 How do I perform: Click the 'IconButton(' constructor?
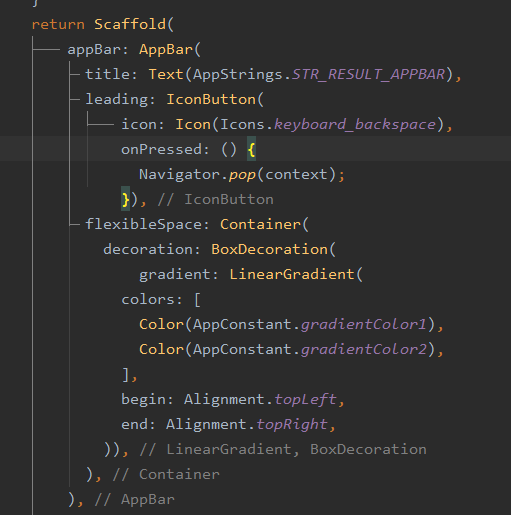point(215,99)
